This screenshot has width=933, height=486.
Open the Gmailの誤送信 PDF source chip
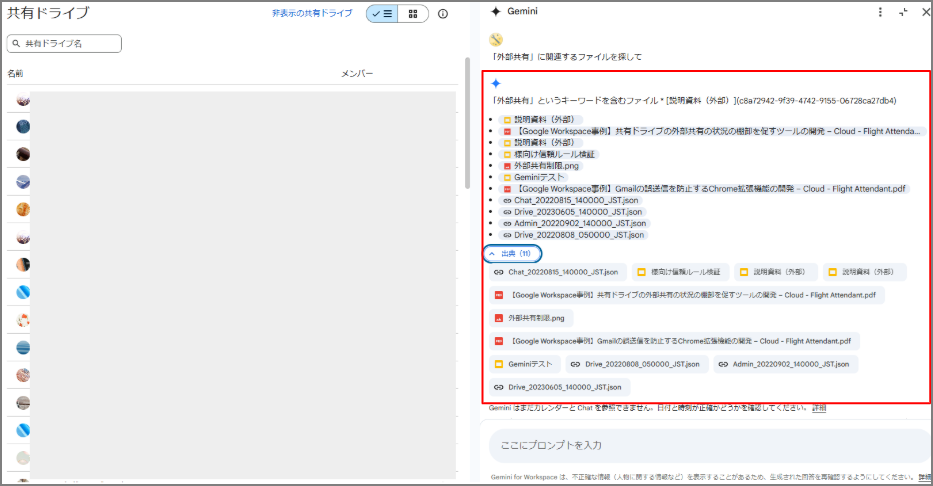pos(674,341)
